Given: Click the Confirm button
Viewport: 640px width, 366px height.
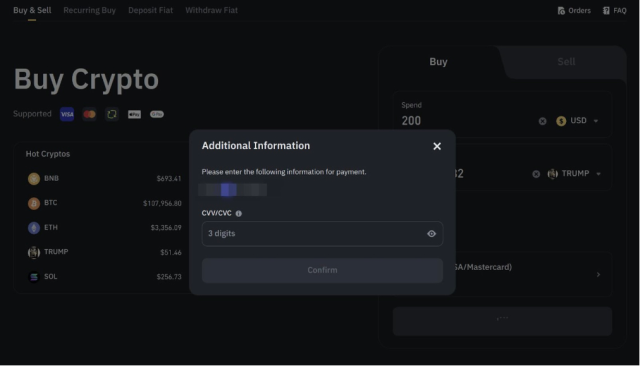Looking at the screenshot, I should 322,270.
